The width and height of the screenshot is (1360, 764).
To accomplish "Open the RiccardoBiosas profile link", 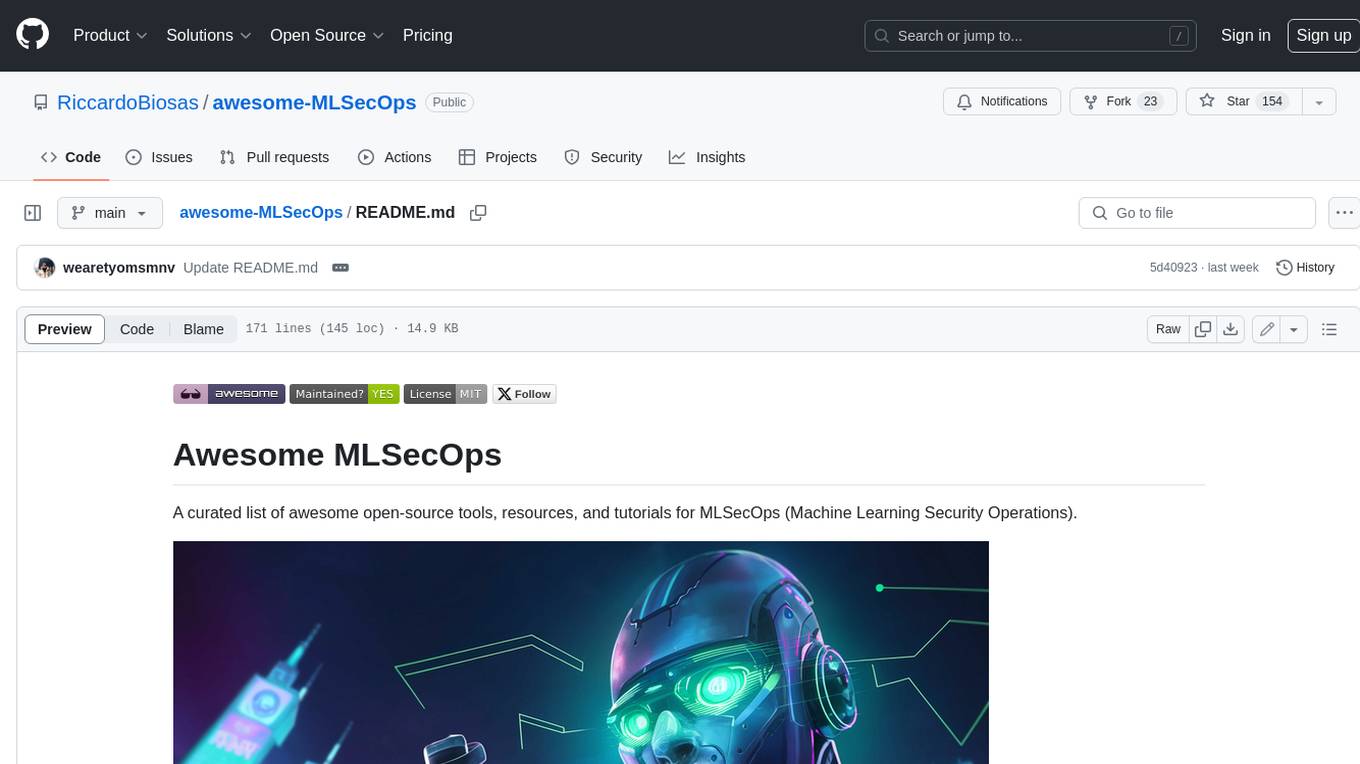I will [128, 102].
